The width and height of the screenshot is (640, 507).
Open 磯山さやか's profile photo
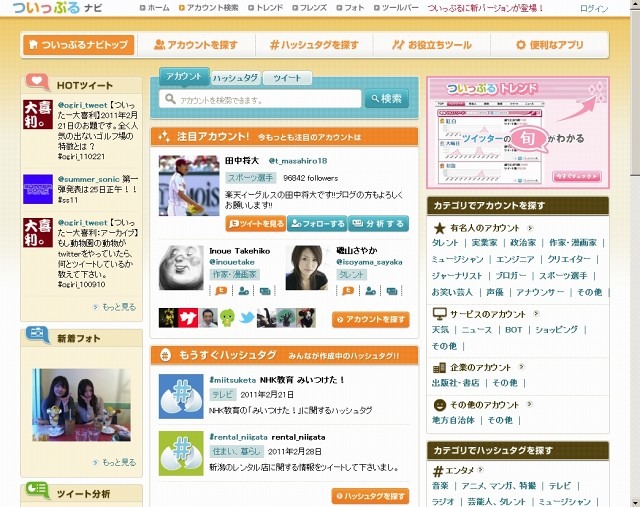[307, 267]
